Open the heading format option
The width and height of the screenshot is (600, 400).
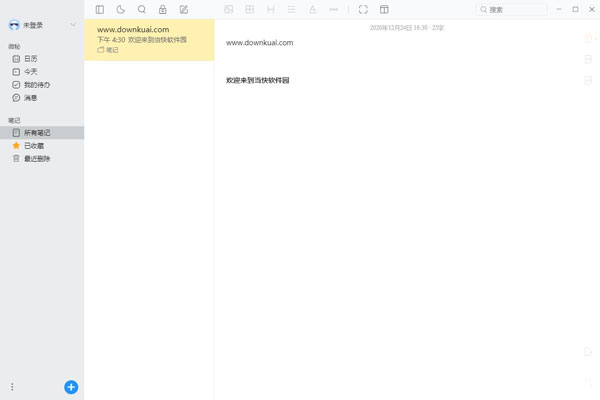270,9
